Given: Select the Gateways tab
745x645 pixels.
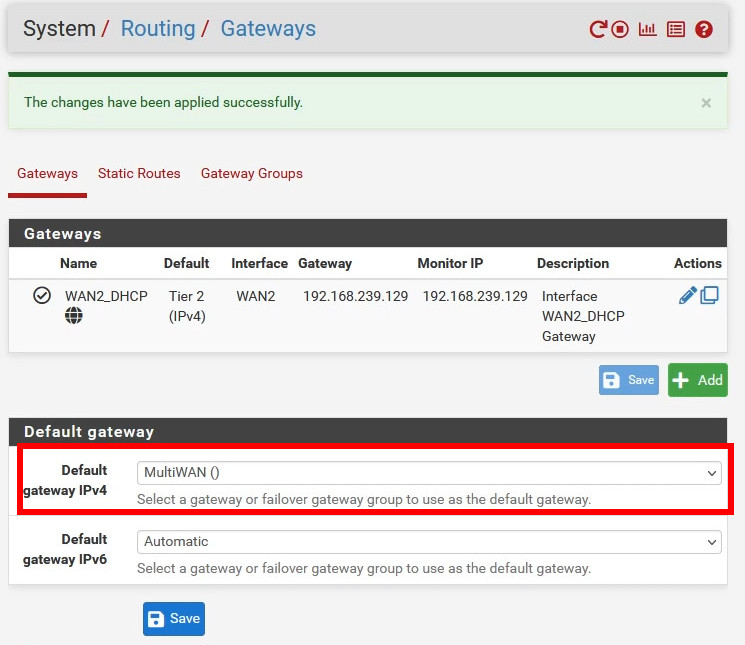Looking at the screenshot, I should [47, 173].
